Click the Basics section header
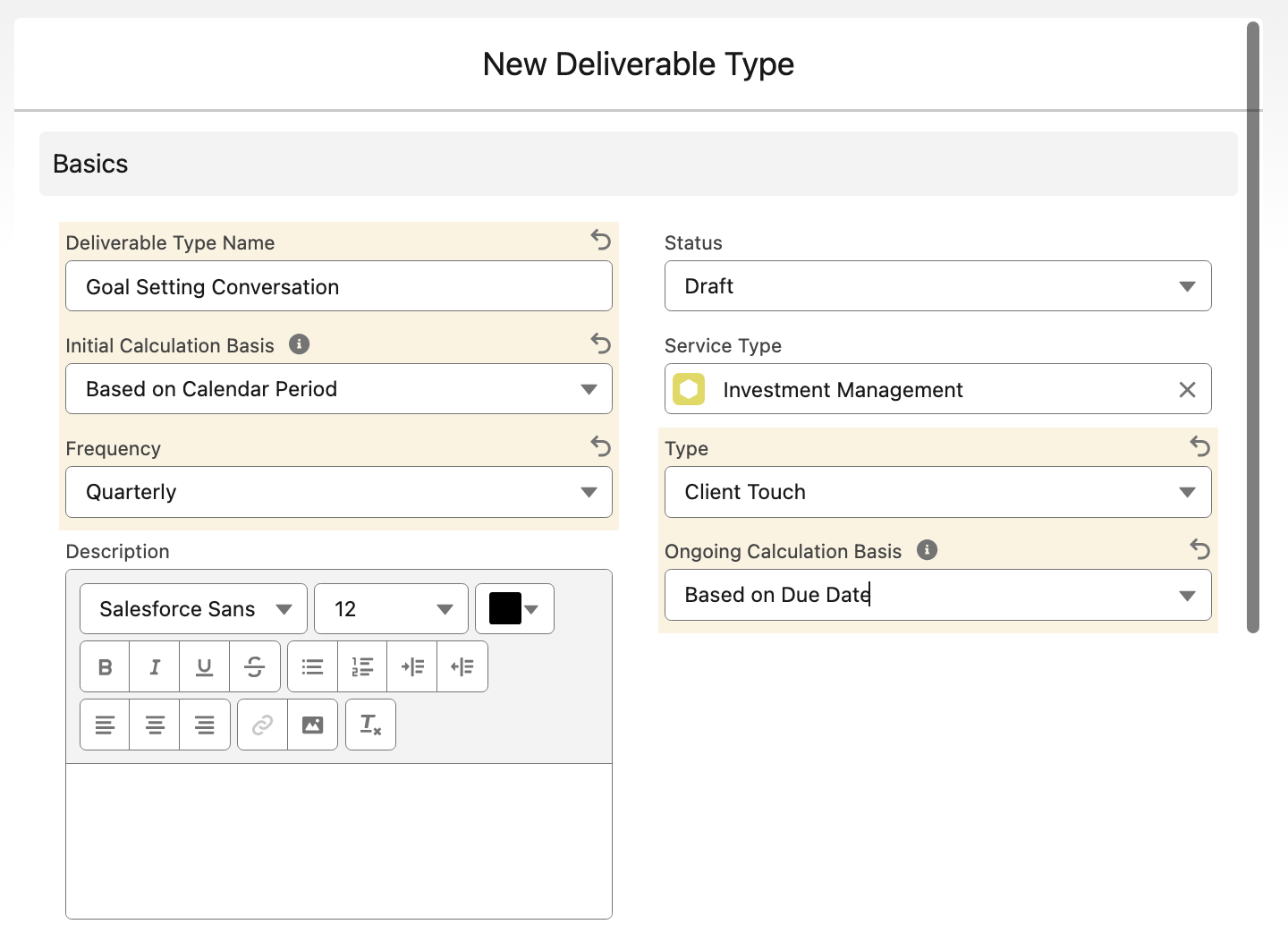 pos(639,164)
